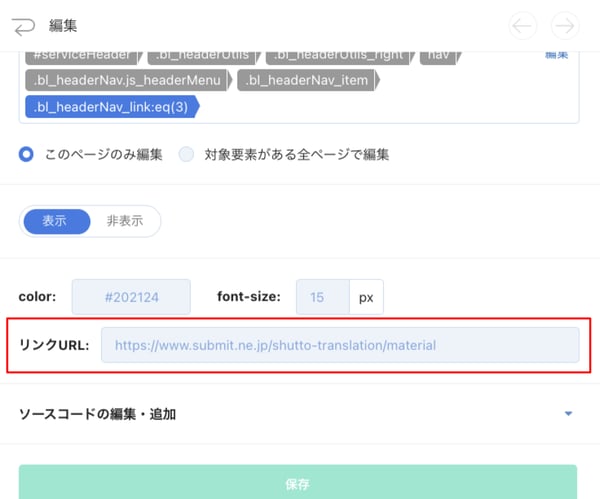Expand ソースコードの編集・追加 section arrow

pos(568,414)
